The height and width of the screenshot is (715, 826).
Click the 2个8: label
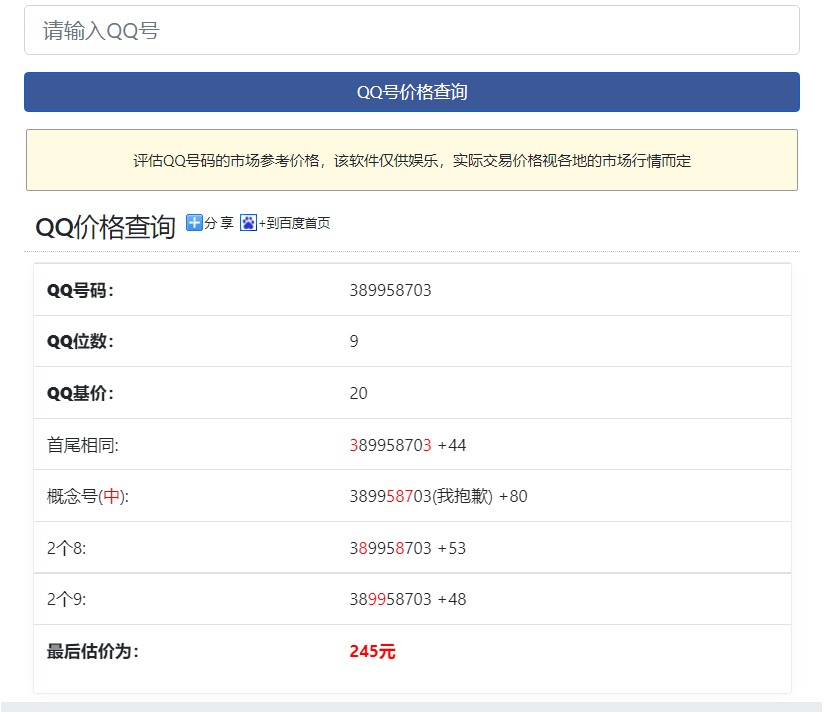(66, 549)
